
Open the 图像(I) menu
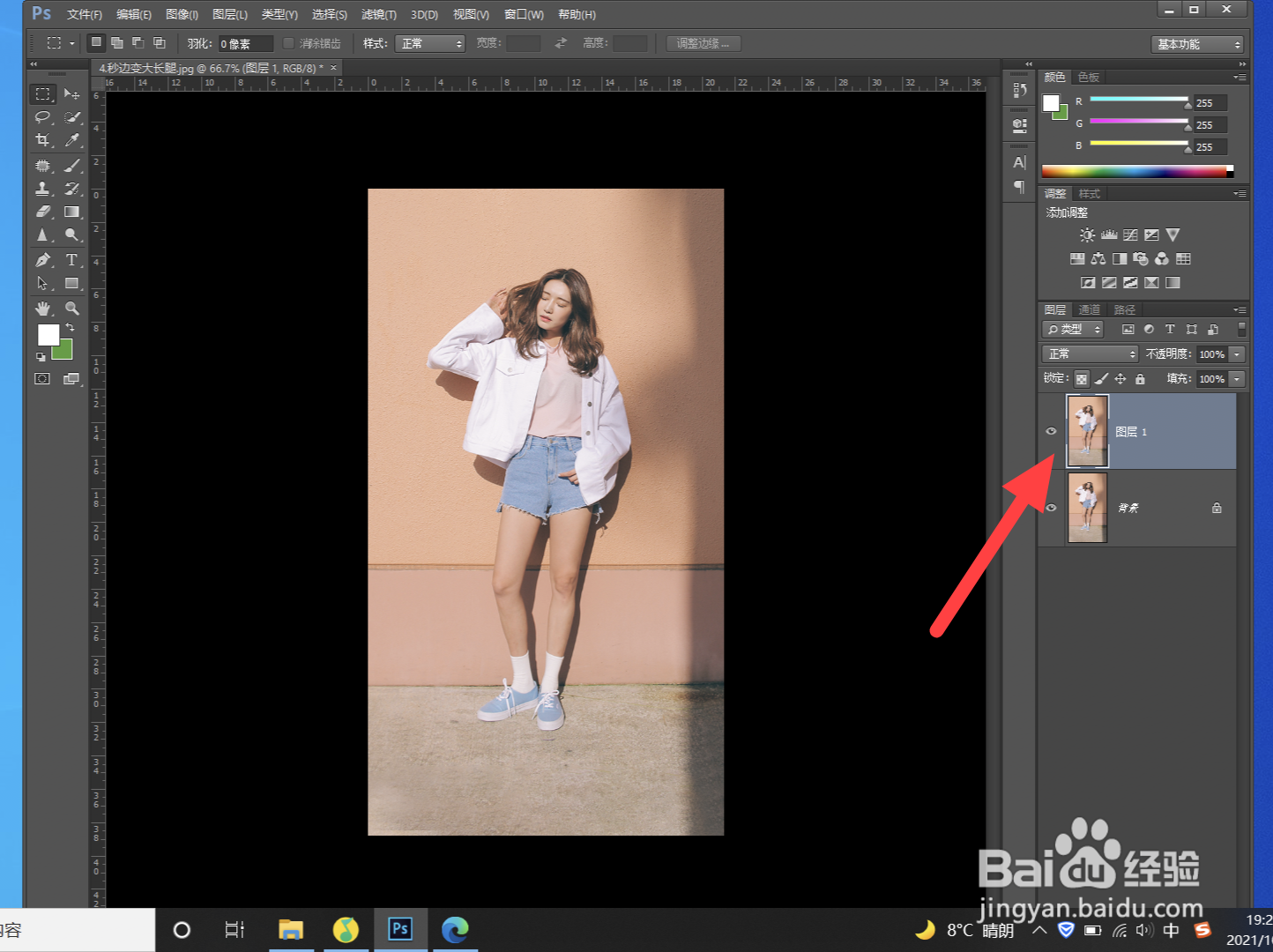182,15
